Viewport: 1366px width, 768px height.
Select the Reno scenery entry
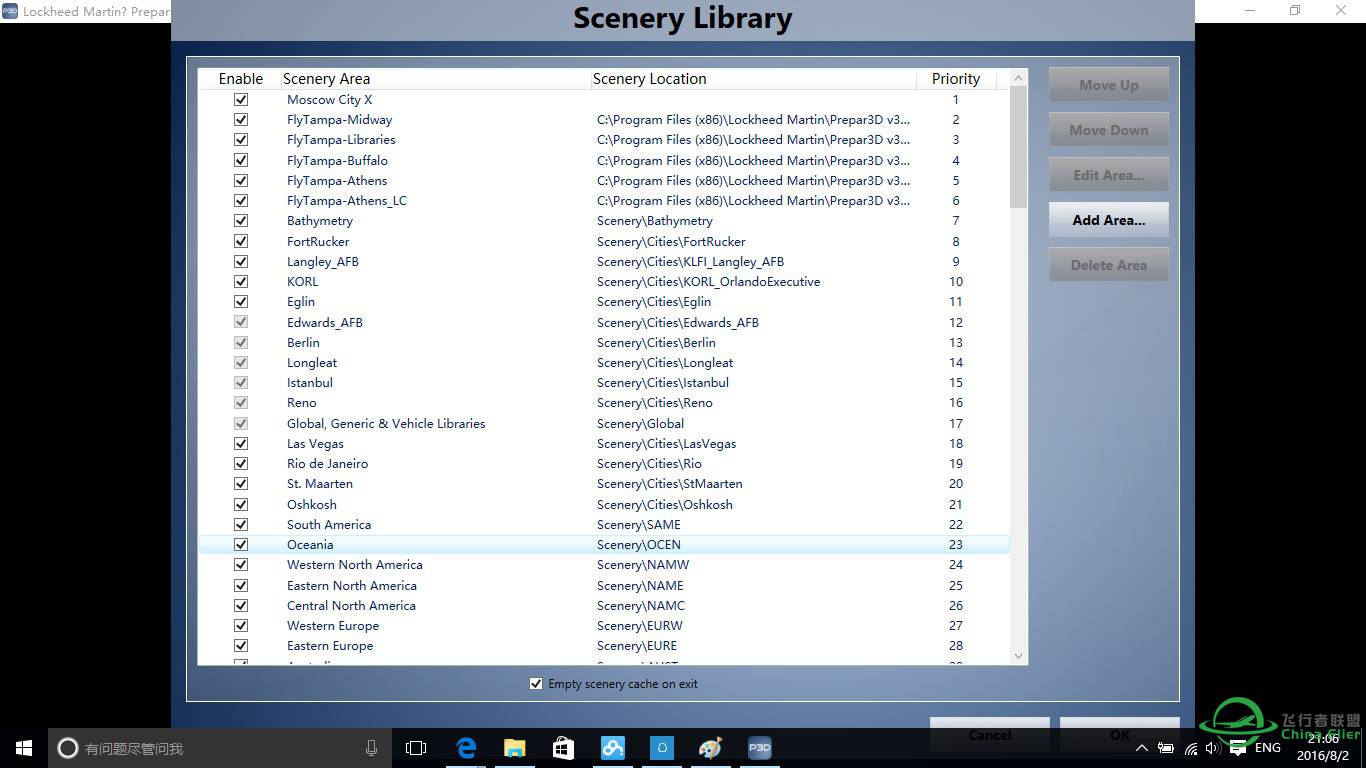tap(302, 402)
